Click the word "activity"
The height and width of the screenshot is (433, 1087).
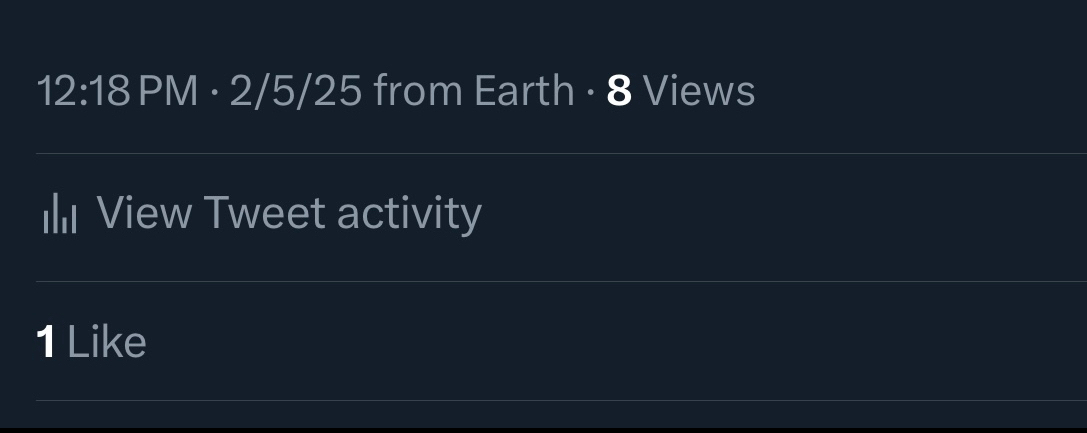tap(408, 214)
